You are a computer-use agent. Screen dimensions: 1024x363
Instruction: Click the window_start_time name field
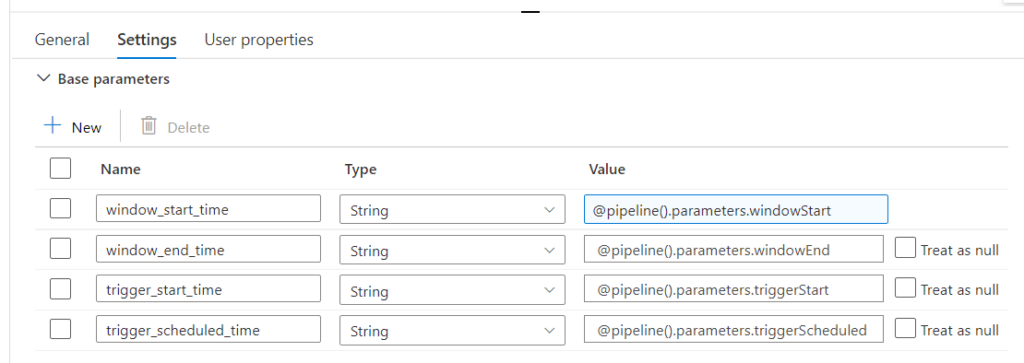point(208,209)
